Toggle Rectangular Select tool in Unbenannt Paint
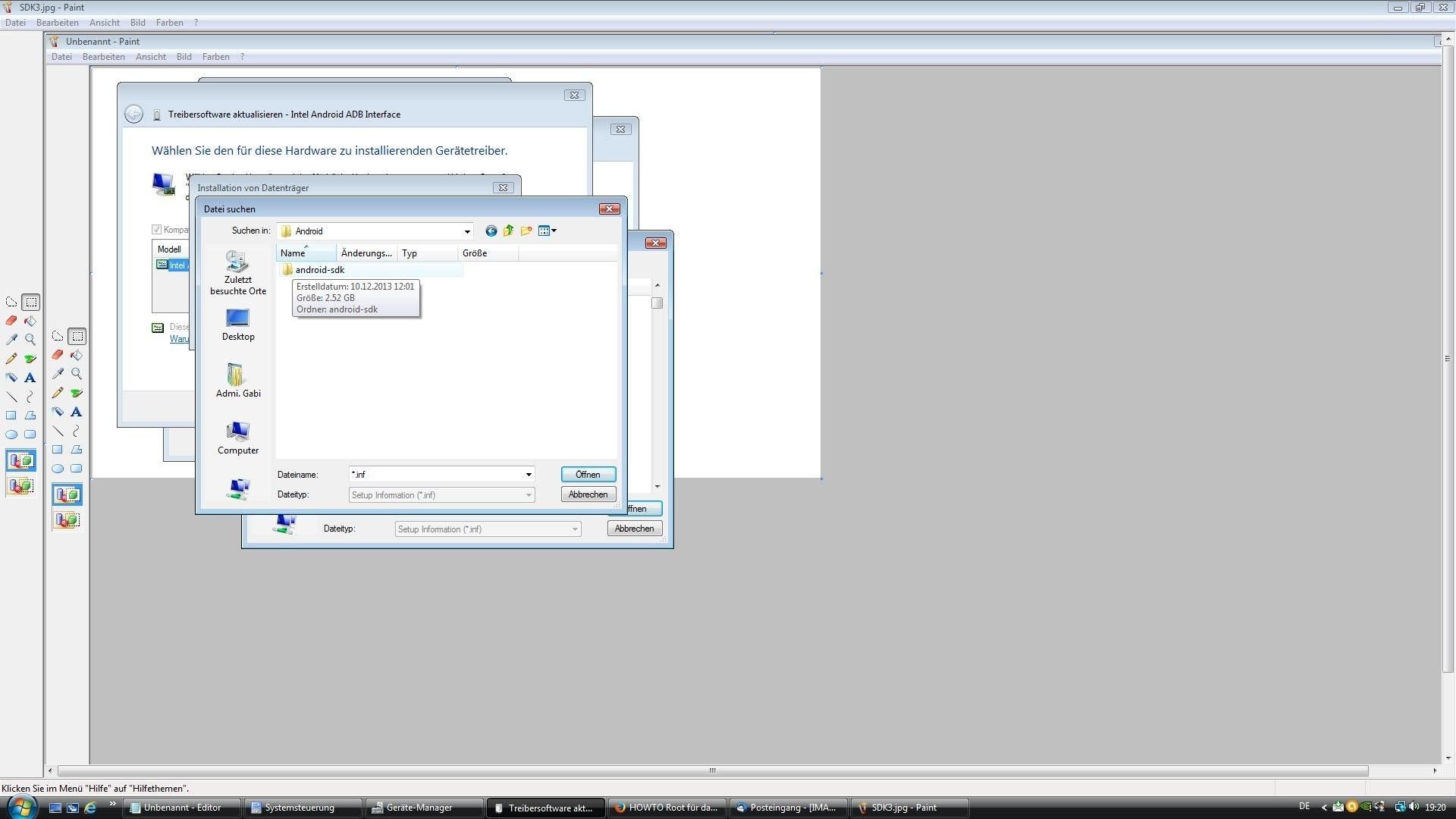1456x819 pixels. click(x=77, y=336)
